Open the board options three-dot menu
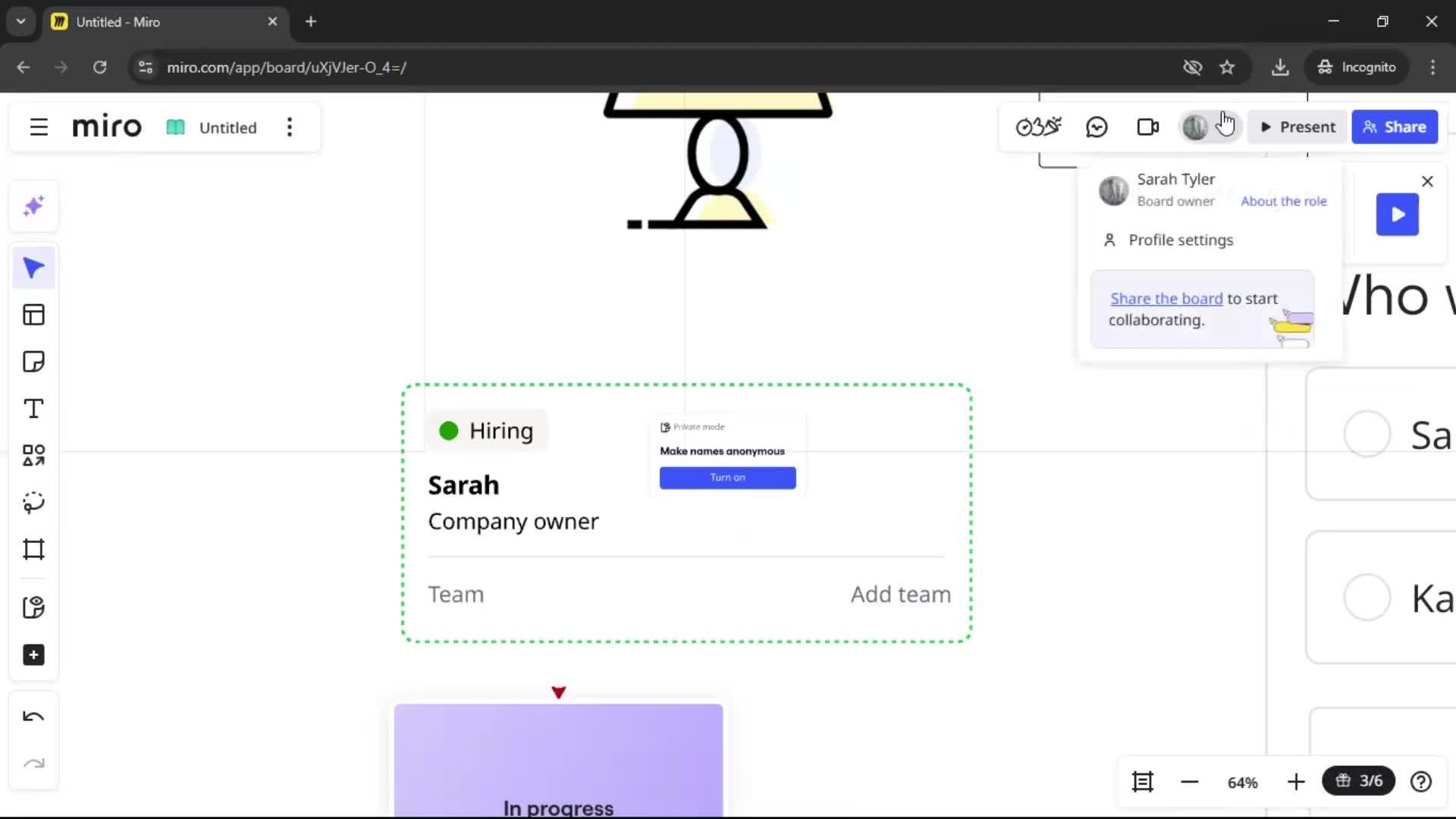1456x819 pixels. click(290, 127)
